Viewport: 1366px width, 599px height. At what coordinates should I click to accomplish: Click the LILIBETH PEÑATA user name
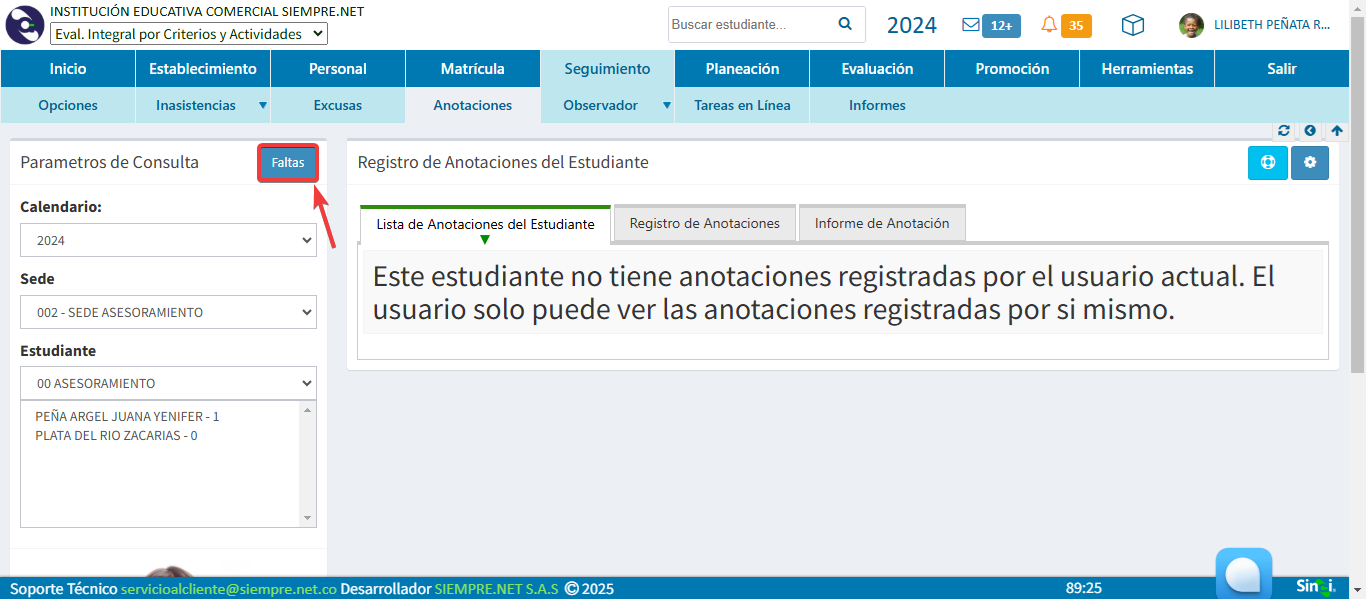tap(1272, 26)
